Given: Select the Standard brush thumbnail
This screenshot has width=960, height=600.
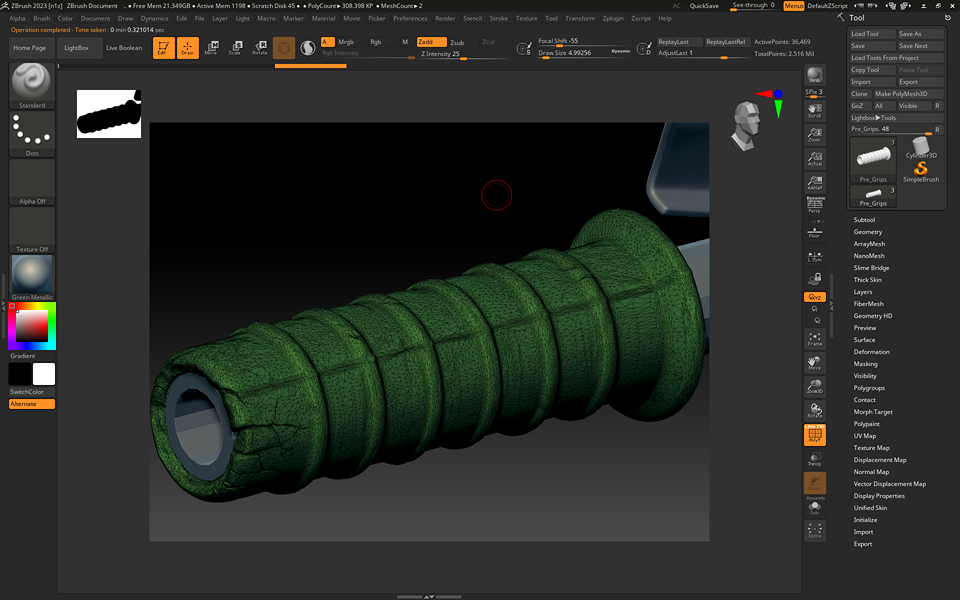Looking at the screenshot, I should [32, 84].
